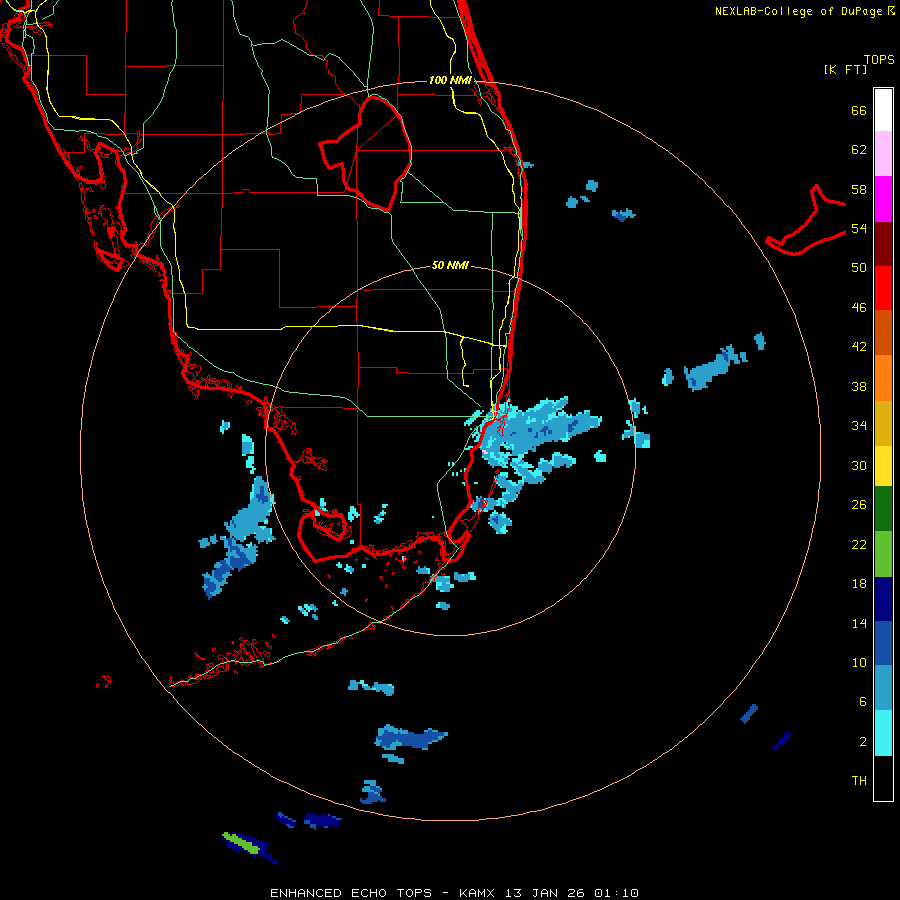900x900 pixels.
Task: Click legend value "62"
Action: pyautogui.click(x=859, y=150)
